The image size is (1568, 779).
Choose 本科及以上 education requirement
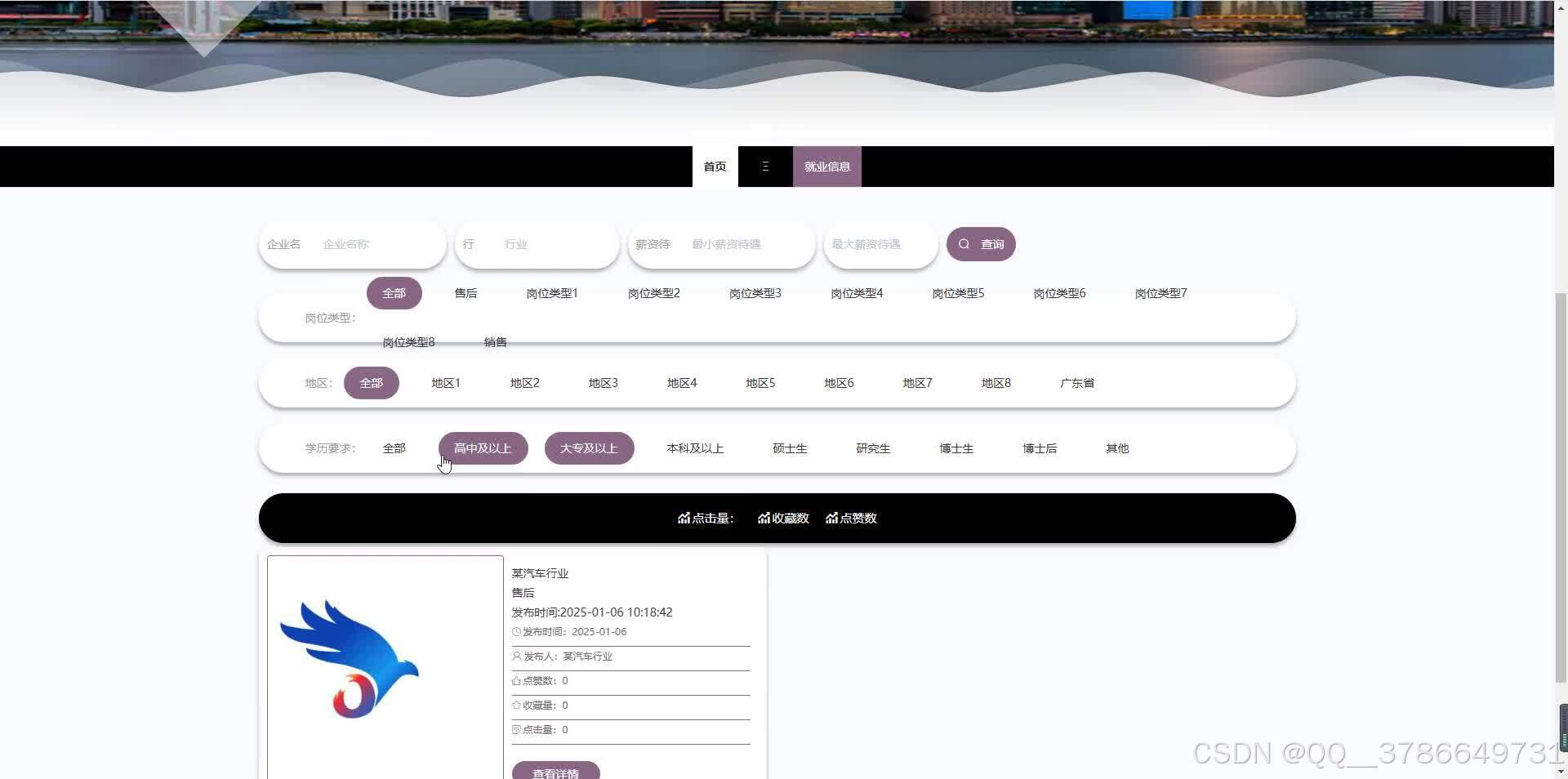[695, 448]
